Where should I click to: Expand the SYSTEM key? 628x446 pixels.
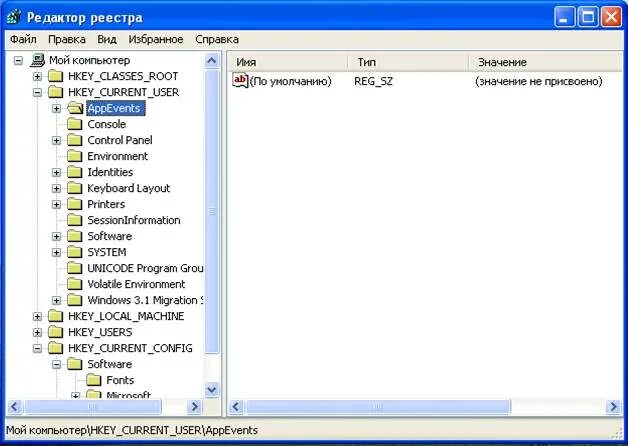[x=56, y=252]
